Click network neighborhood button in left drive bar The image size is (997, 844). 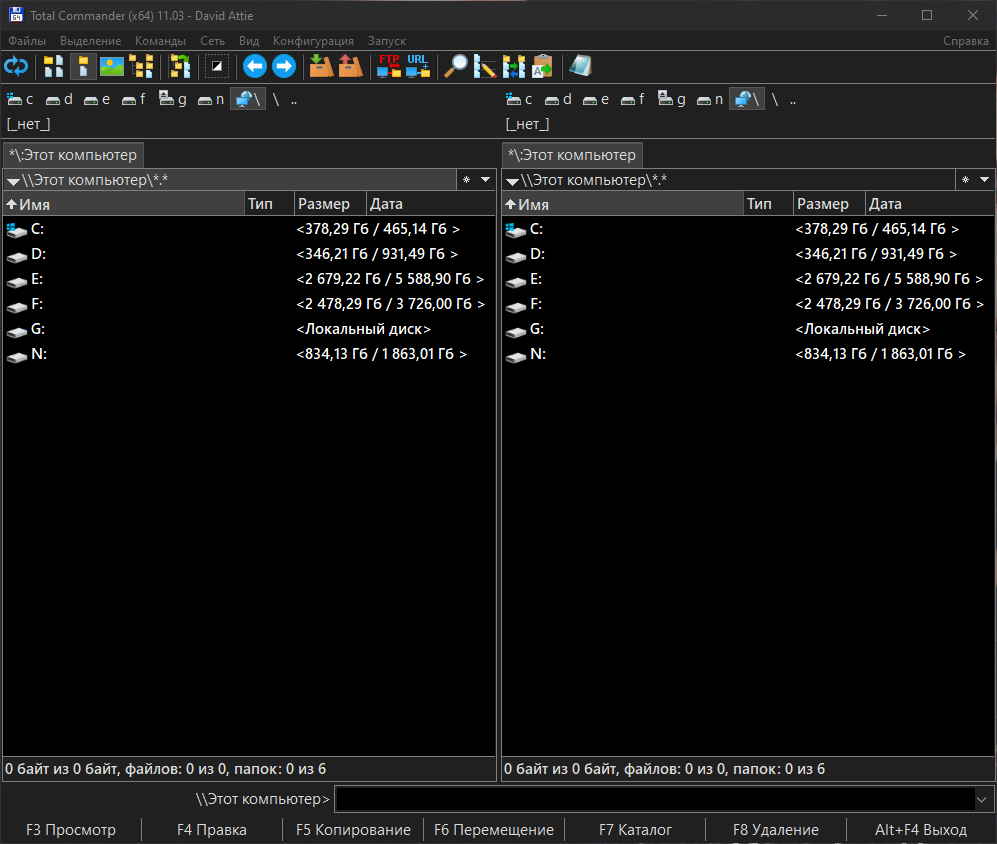pos(247,99)
